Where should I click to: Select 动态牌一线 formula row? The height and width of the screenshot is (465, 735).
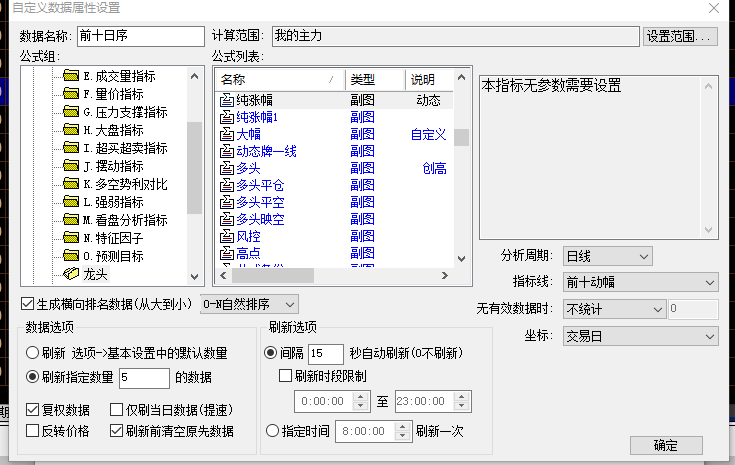334,151
